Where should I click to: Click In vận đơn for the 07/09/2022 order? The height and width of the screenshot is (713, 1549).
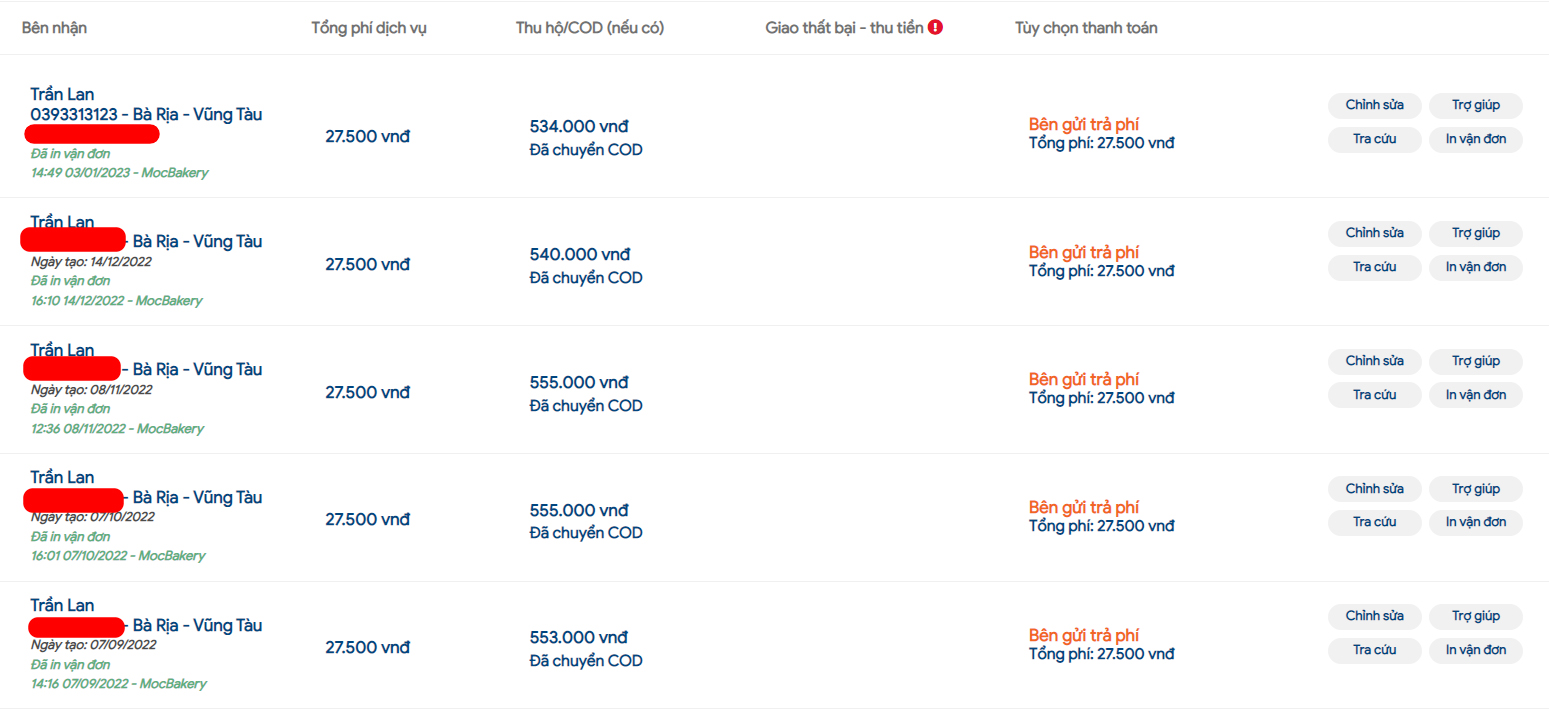click(x=1476, y=650)
